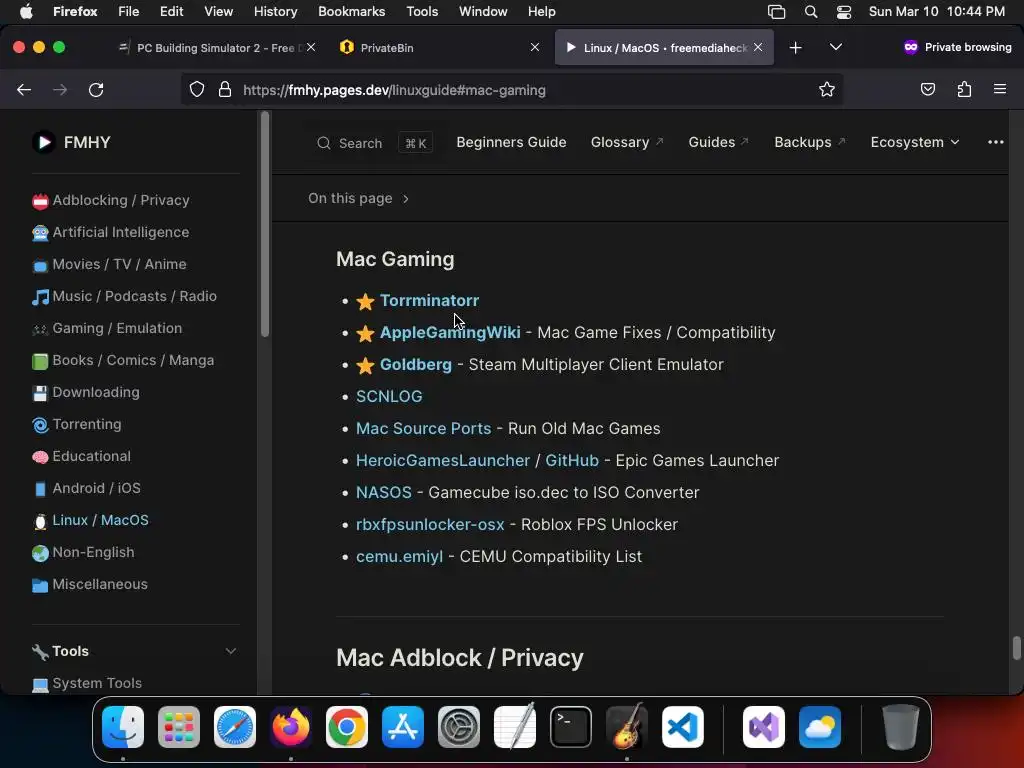
Task: Click the FMHY logo
Action: pos(72,142)
